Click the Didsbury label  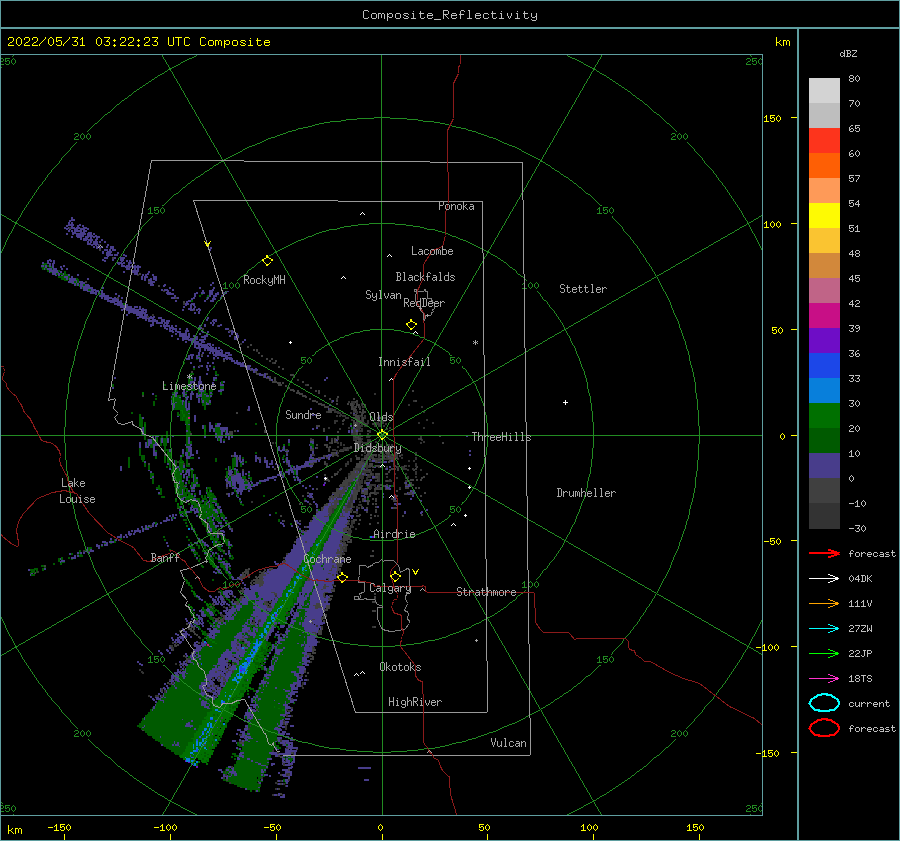377,448
